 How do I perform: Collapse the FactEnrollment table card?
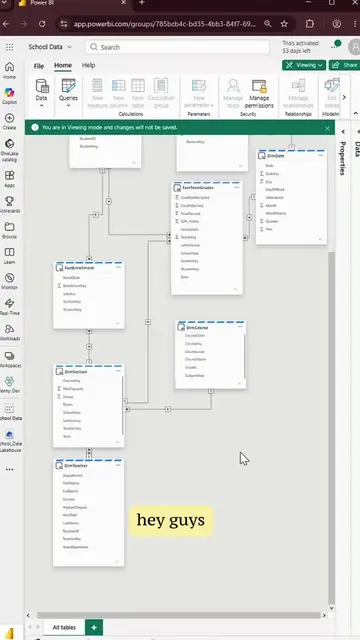(118, 324)
